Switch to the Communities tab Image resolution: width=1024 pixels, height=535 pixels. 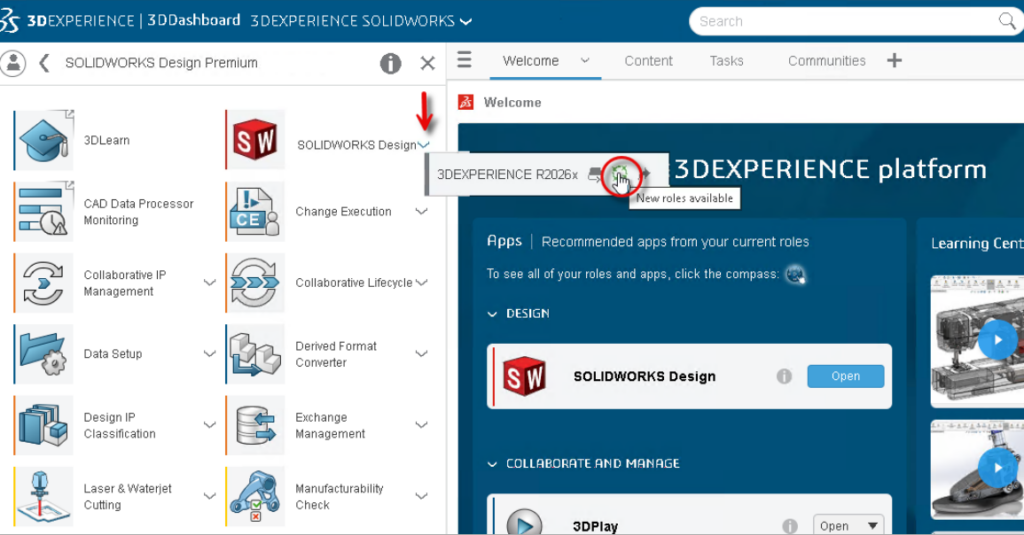coord(826,61)
